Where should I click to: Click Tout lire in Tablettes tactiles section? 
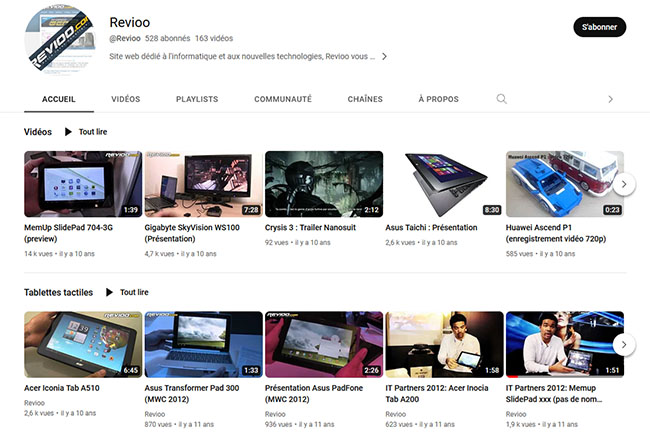134,292
